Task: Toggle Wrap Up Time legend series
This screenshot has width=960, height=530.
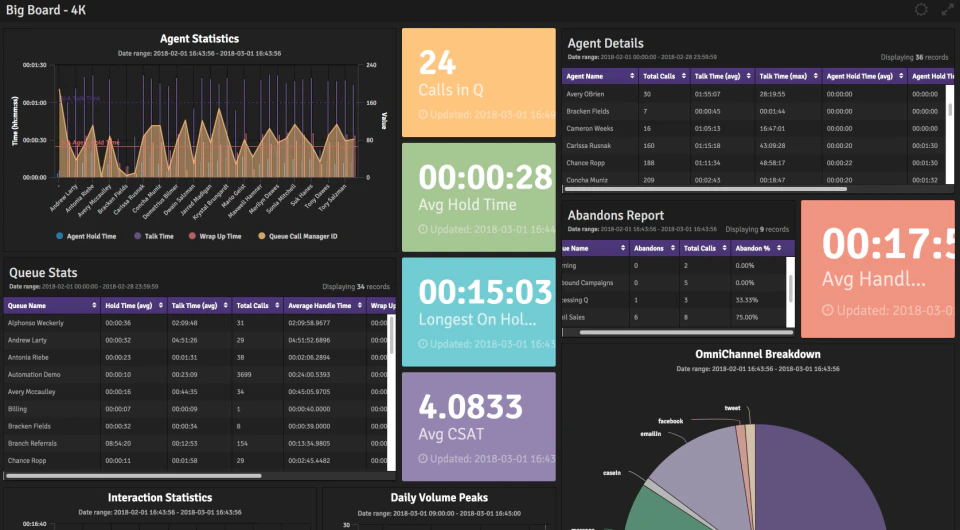Action: (x=215, y=236)
